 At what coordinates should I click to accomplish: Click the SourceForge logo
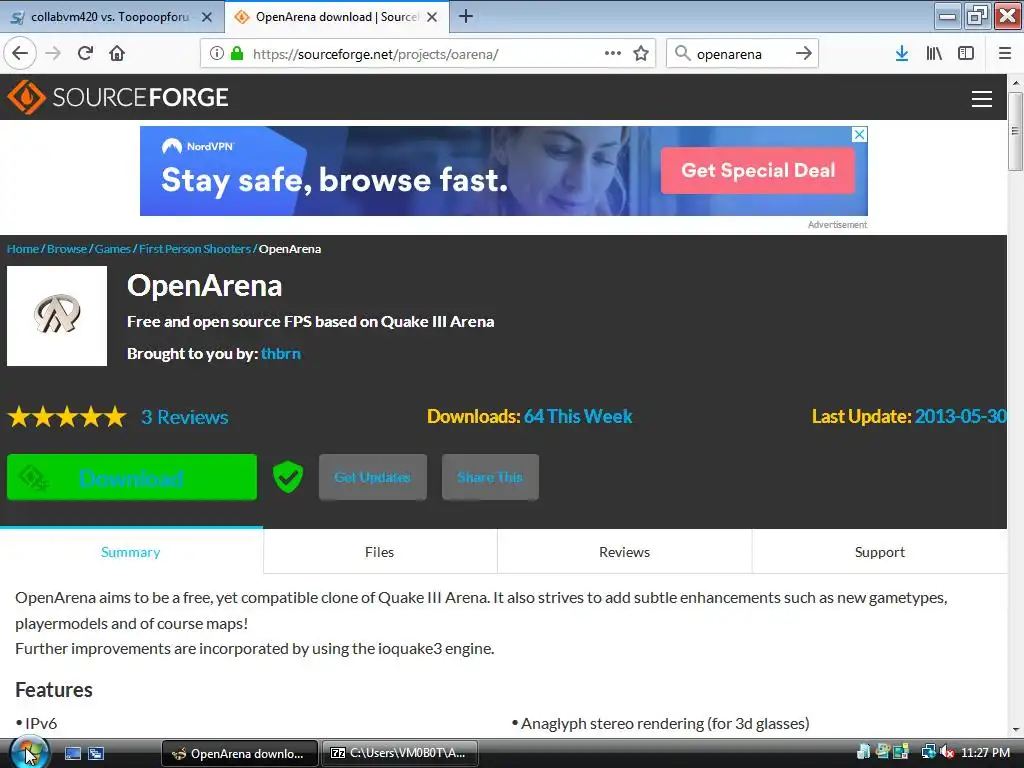pyautogui.click(x=118, y=97)
